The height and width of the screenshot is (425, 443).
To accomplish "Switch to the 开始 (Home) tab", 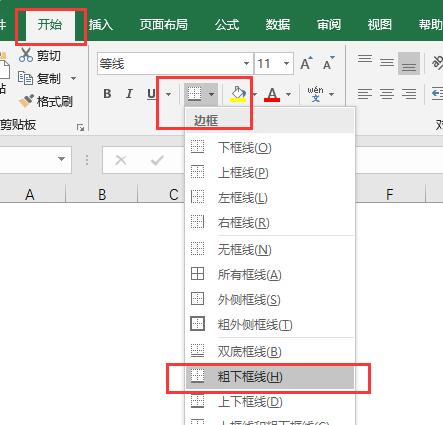I will click(50, 25).
